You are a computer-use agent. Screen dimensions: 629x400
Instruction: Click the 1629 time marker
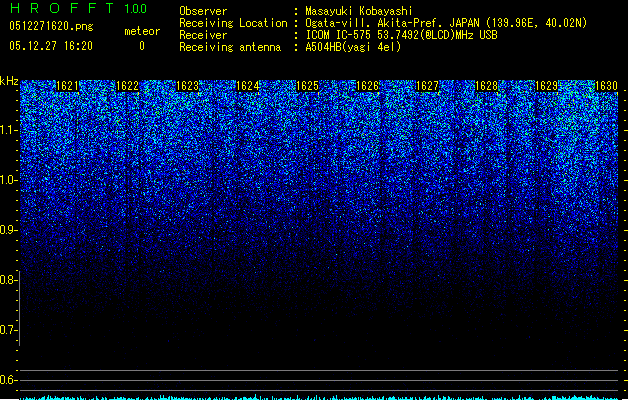pos(546,86)
